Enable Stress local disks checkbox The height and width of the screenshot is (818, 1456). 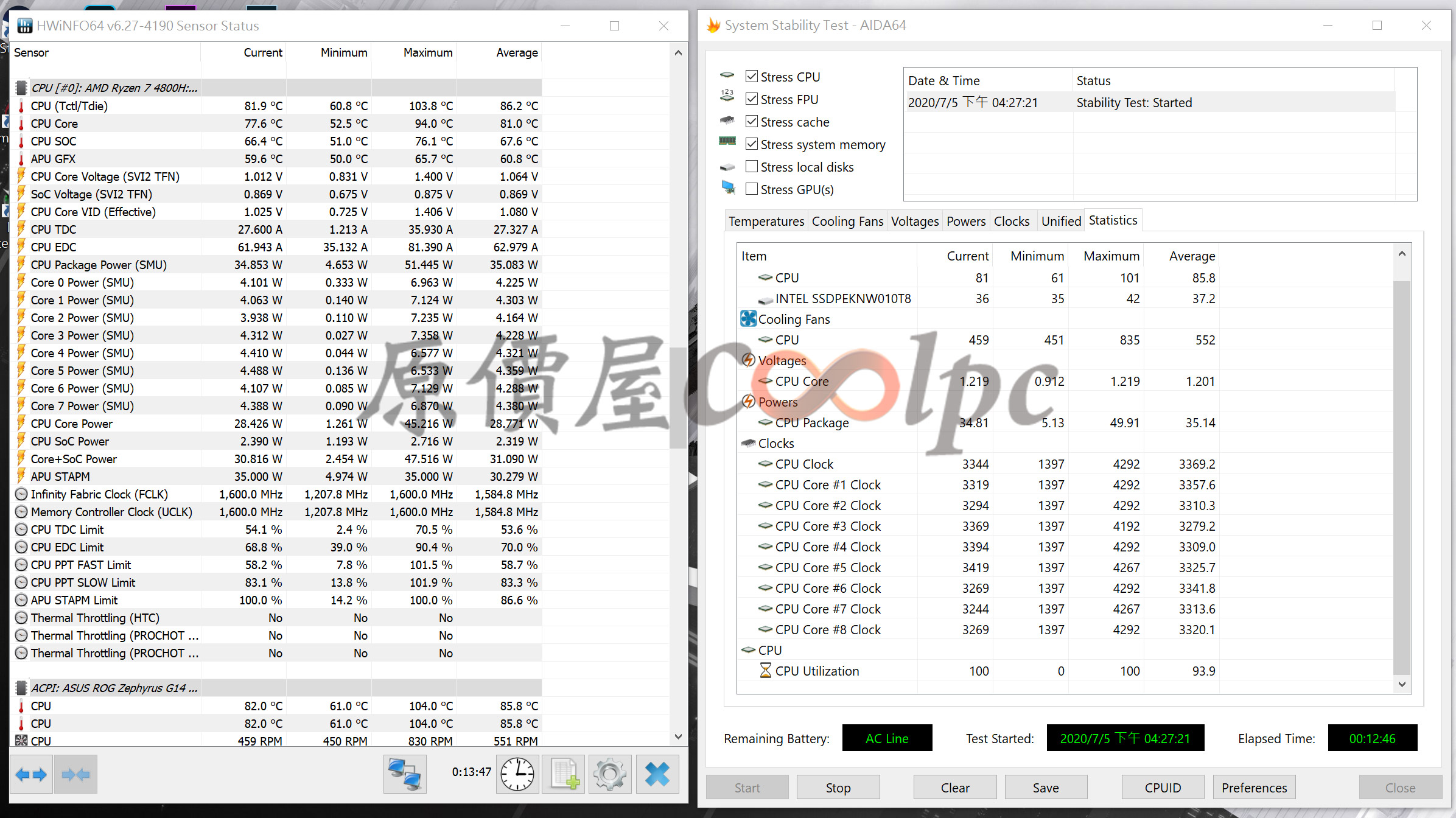tap(752, 166)
